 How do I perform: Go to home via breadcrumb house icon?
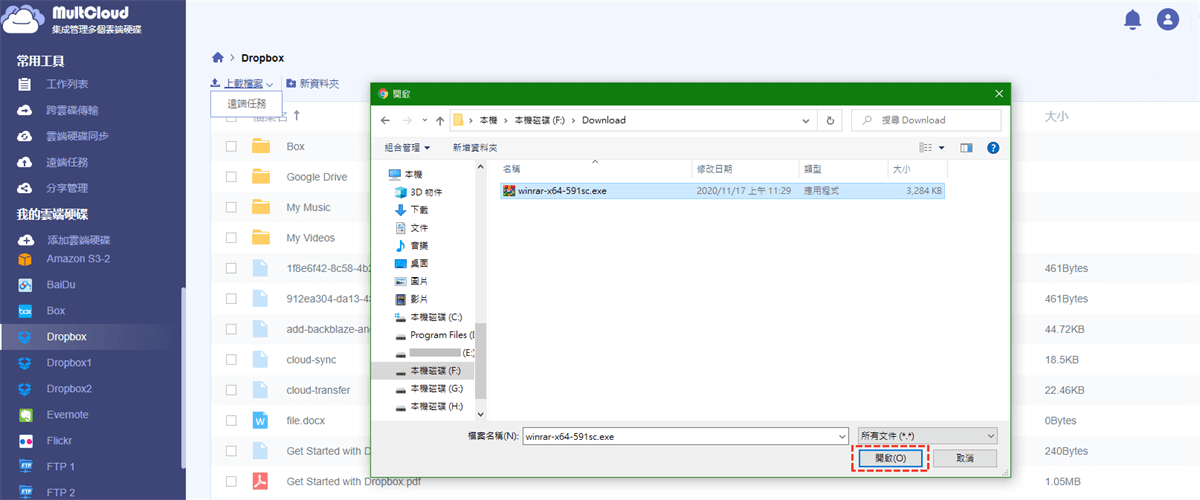(x=218, y=58)
